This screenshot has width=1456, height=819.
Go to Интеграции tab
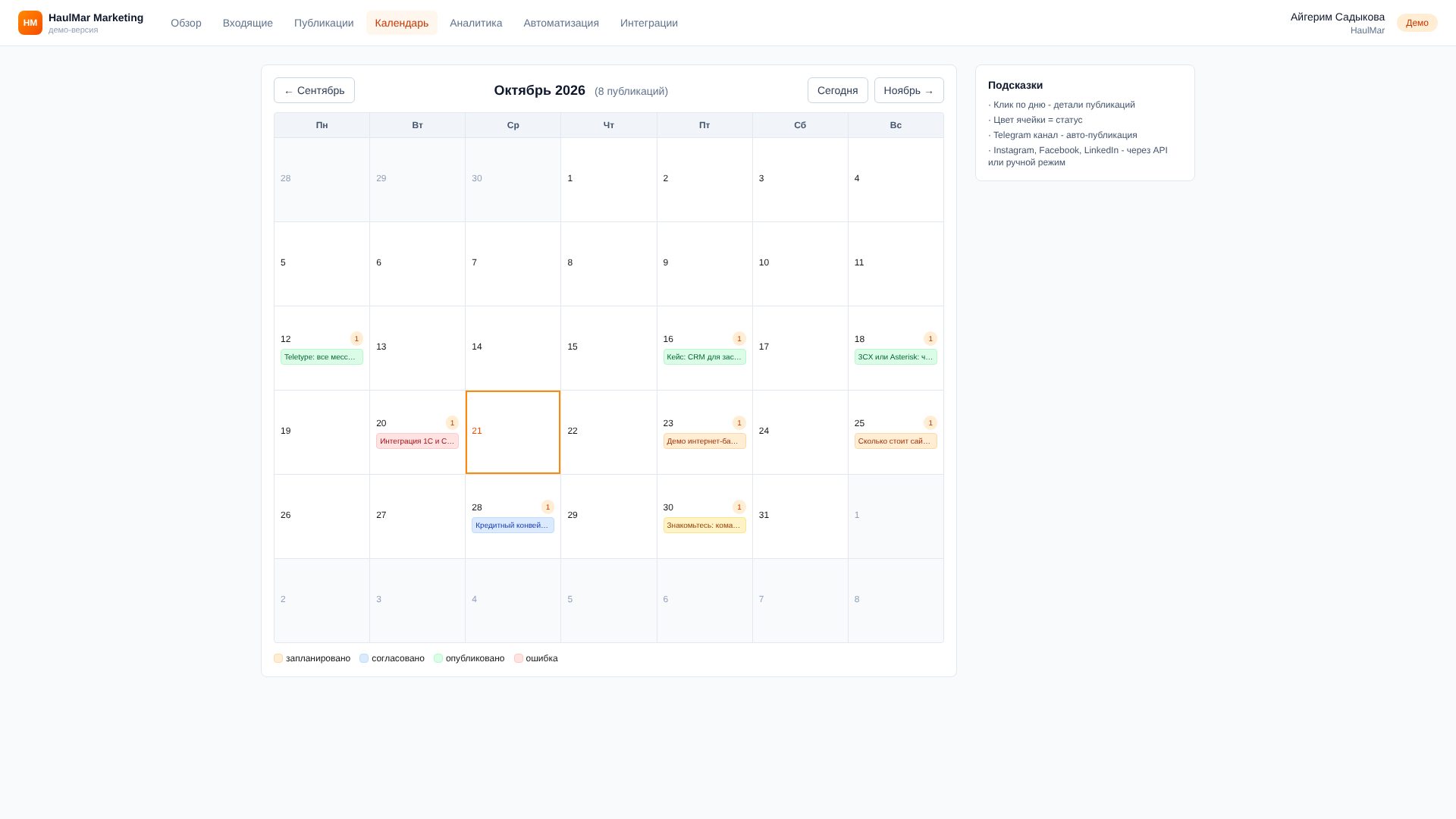[649, 23]
